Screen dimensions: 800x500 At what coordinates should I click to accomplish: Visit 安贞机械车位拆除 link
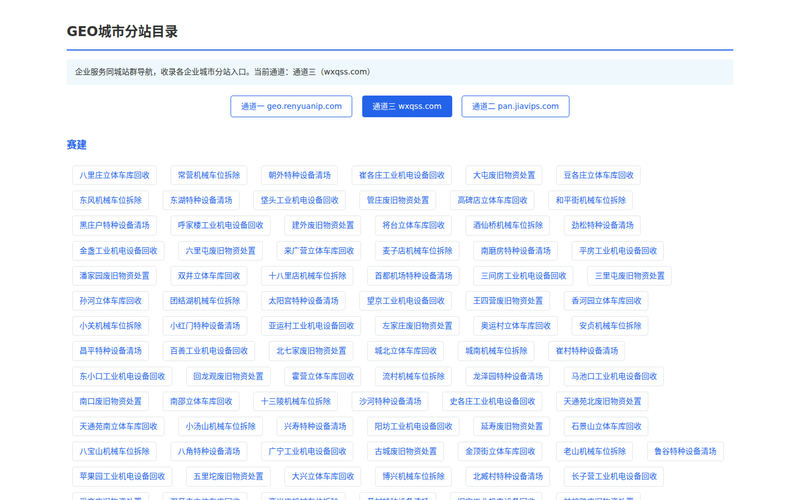click(610, 326)
